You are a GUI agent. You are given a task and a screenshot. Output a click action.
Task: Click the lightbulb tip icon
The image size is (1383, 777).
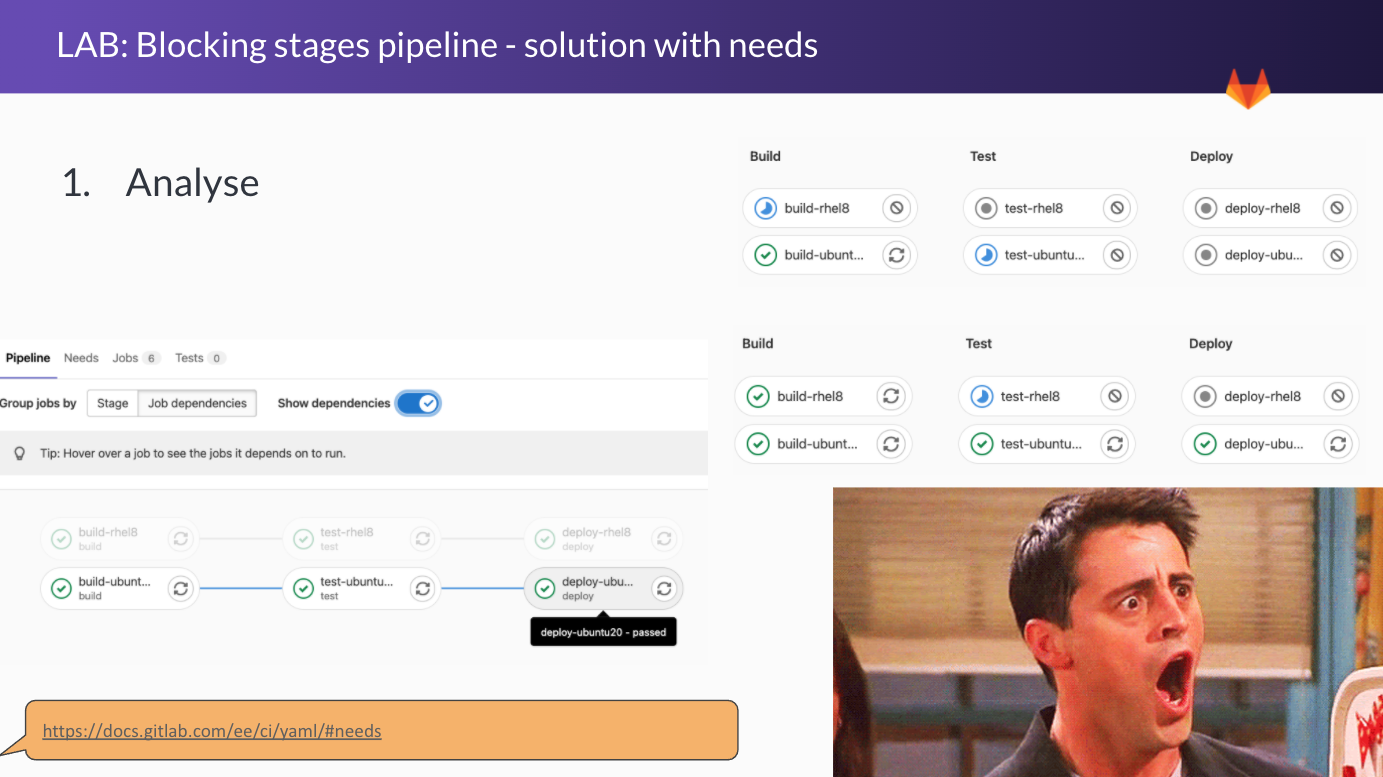click(x=20, y=453)
